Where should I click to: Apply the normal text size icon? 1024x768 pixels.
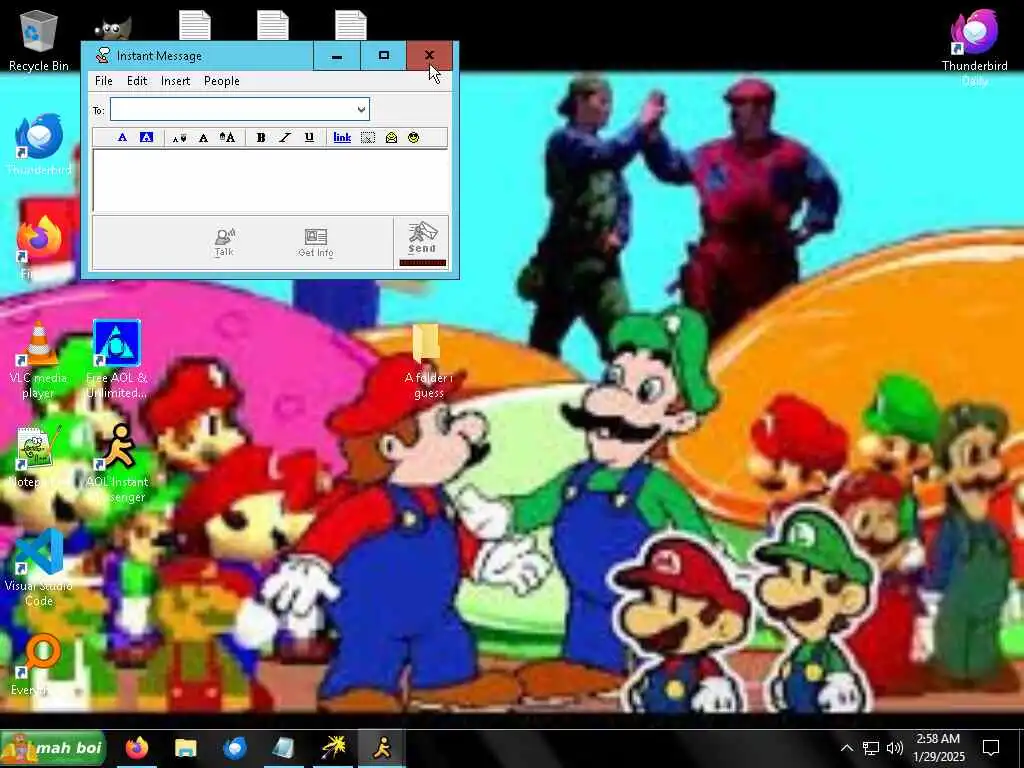203,137
